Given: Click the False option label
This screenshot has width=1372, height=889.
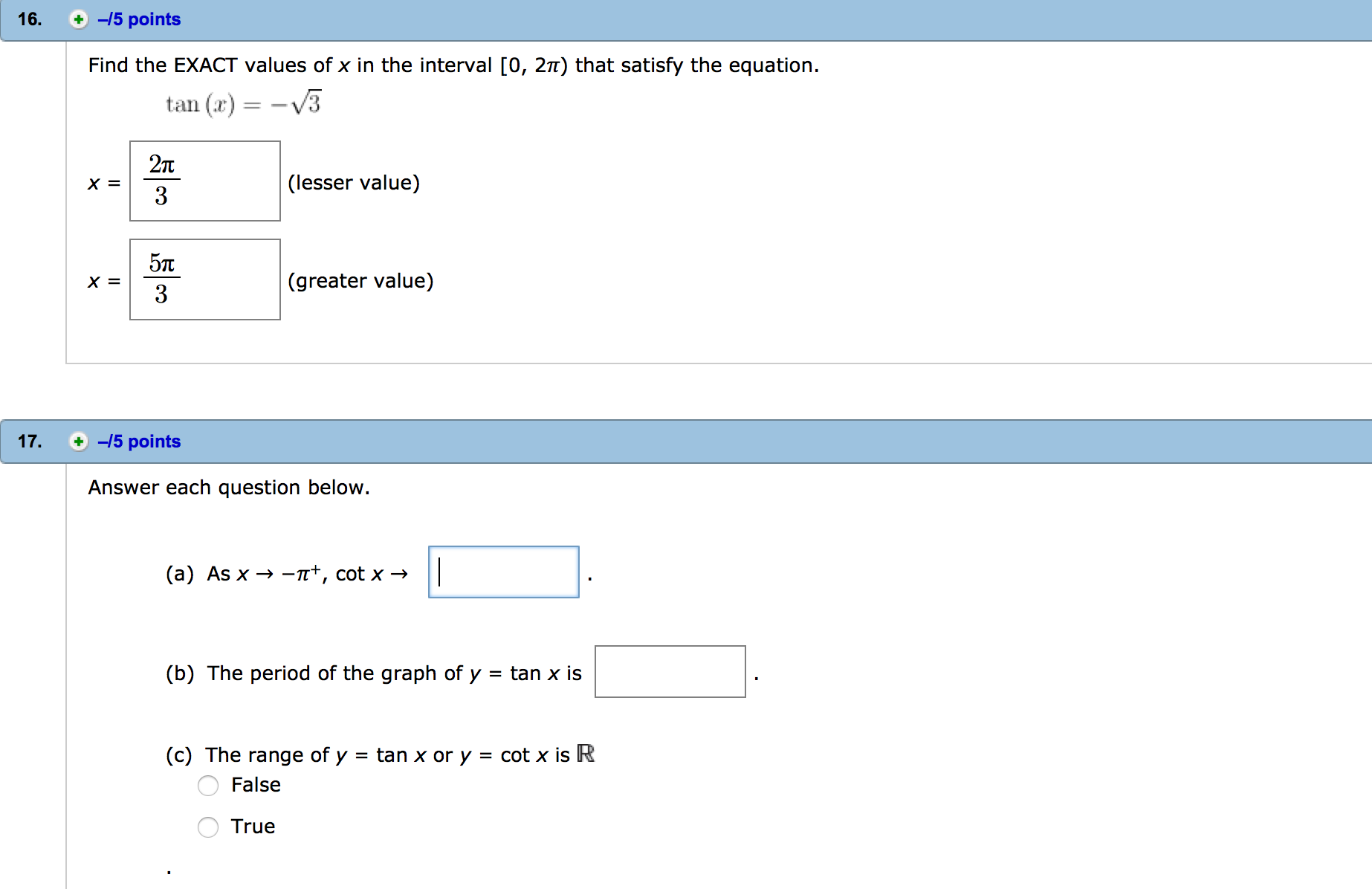Looking at the screenshot, I should click(x=256, y=785).
